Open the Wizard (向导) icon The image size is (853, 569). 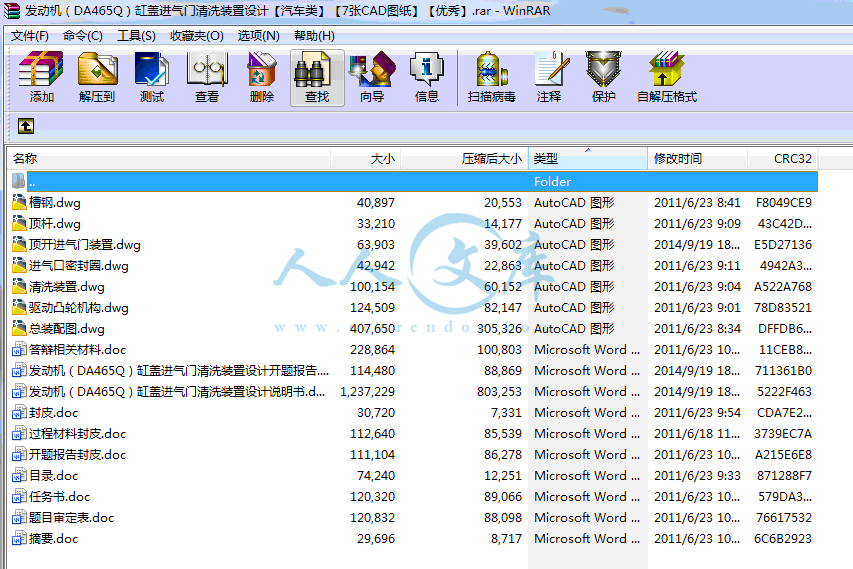372,69
